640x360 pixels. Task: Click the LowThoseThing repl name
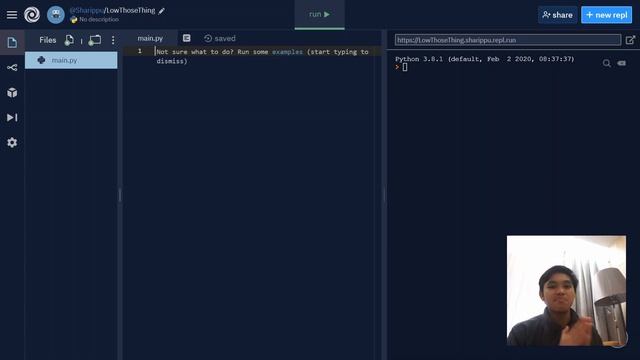131,10
